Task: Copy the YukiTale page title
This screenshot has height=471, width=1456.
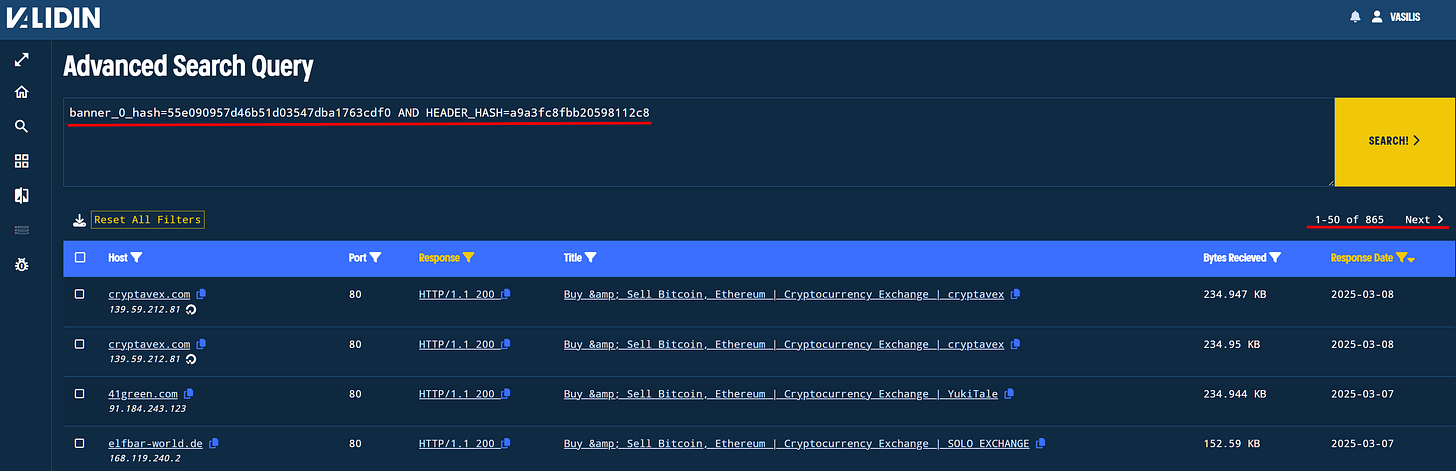Action: coord(1009,394)
